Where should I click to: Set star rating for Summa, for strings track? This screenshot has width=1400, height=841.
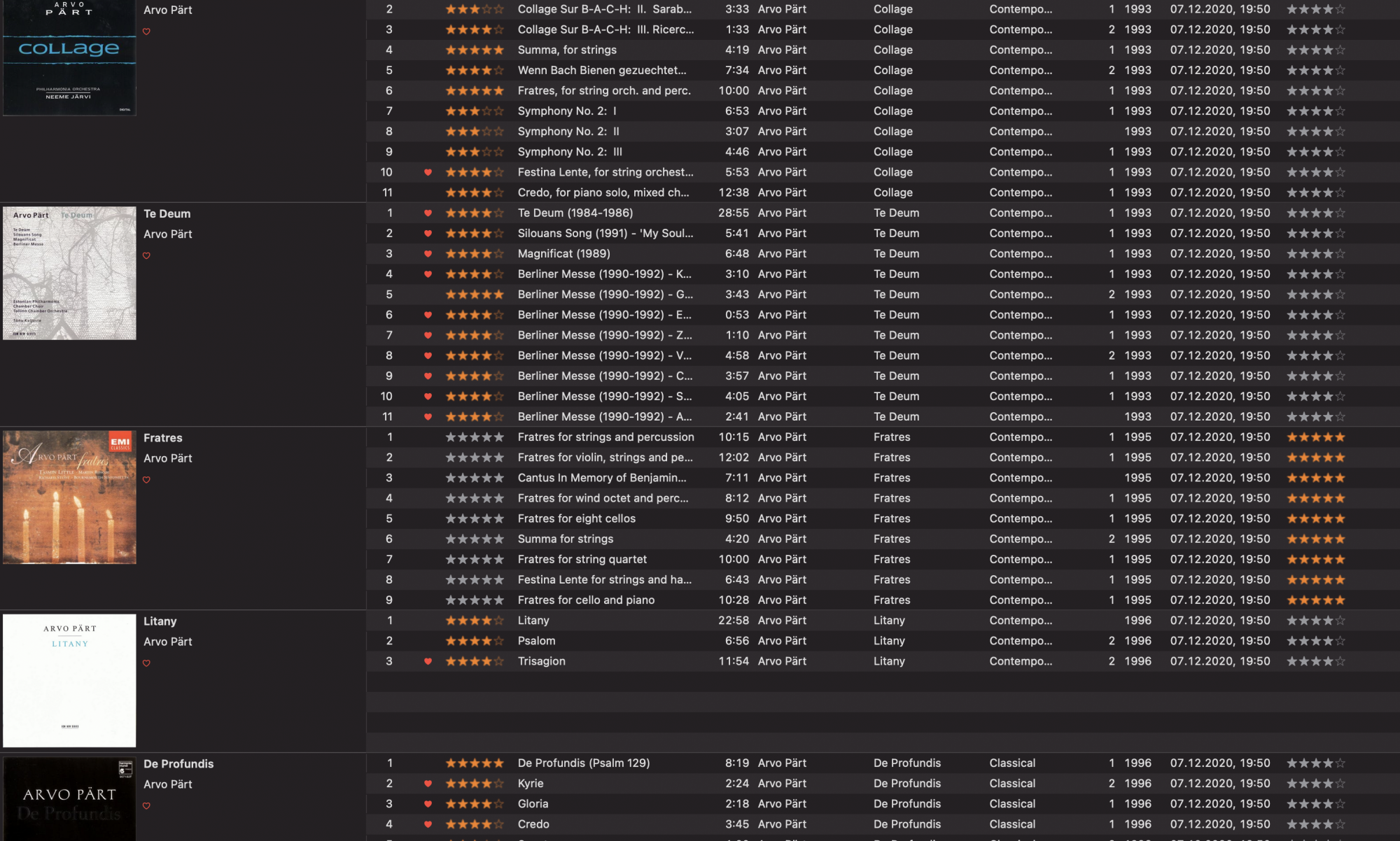[x=475, y=50]
